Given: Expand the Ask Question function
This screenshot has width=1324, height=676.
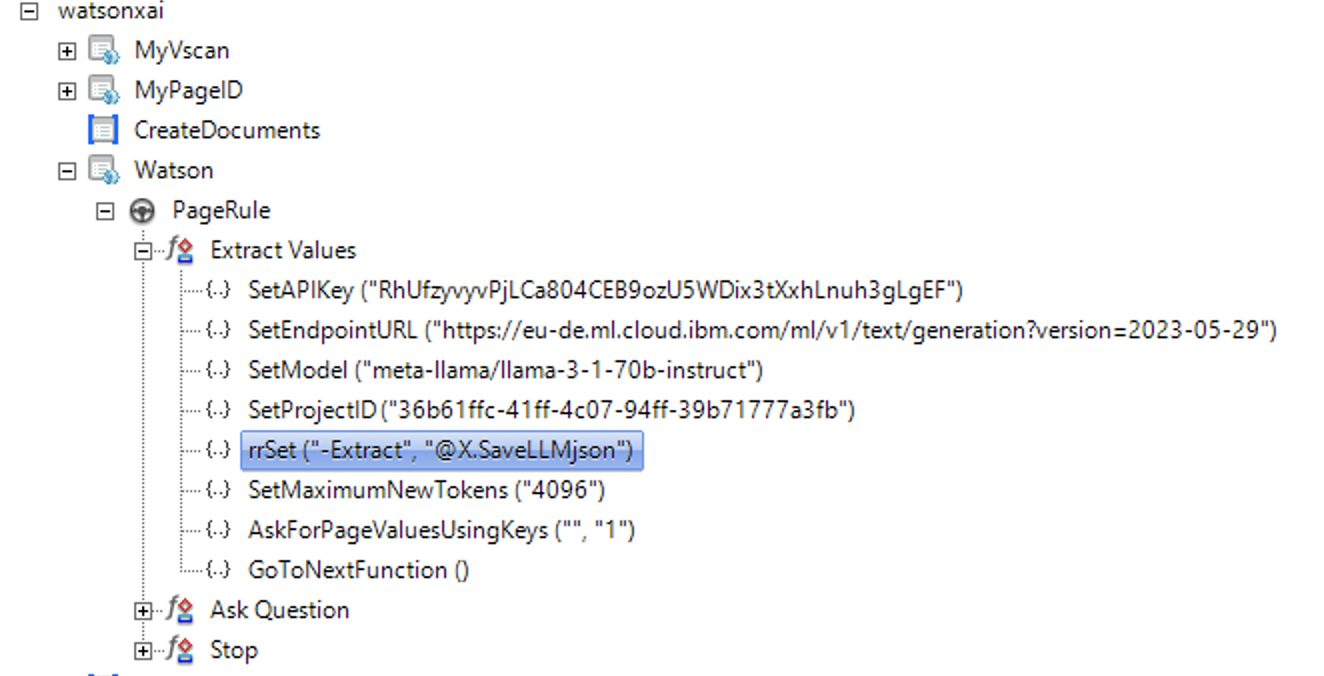Looking at the screenshot, I should [x=144, y=611].
